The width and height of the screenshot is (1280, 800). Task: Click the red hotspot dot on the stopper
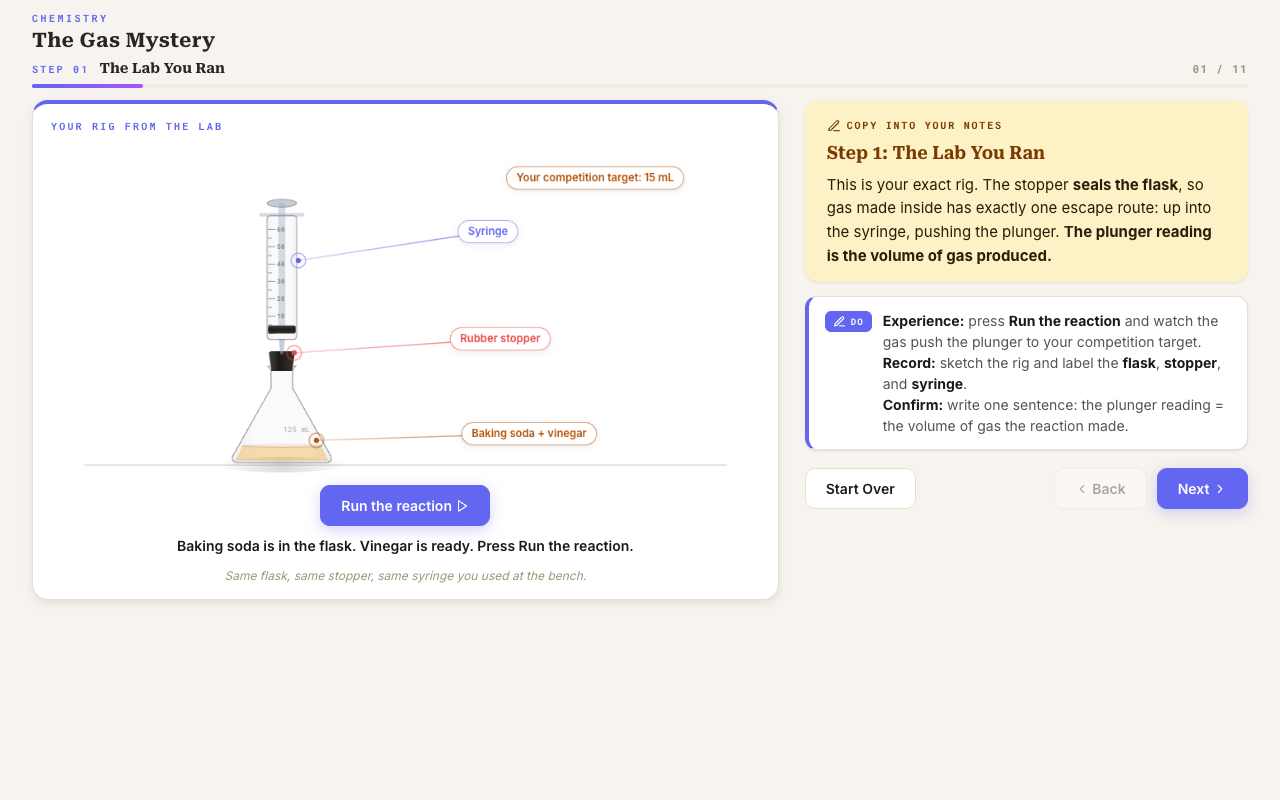point(294,353)
